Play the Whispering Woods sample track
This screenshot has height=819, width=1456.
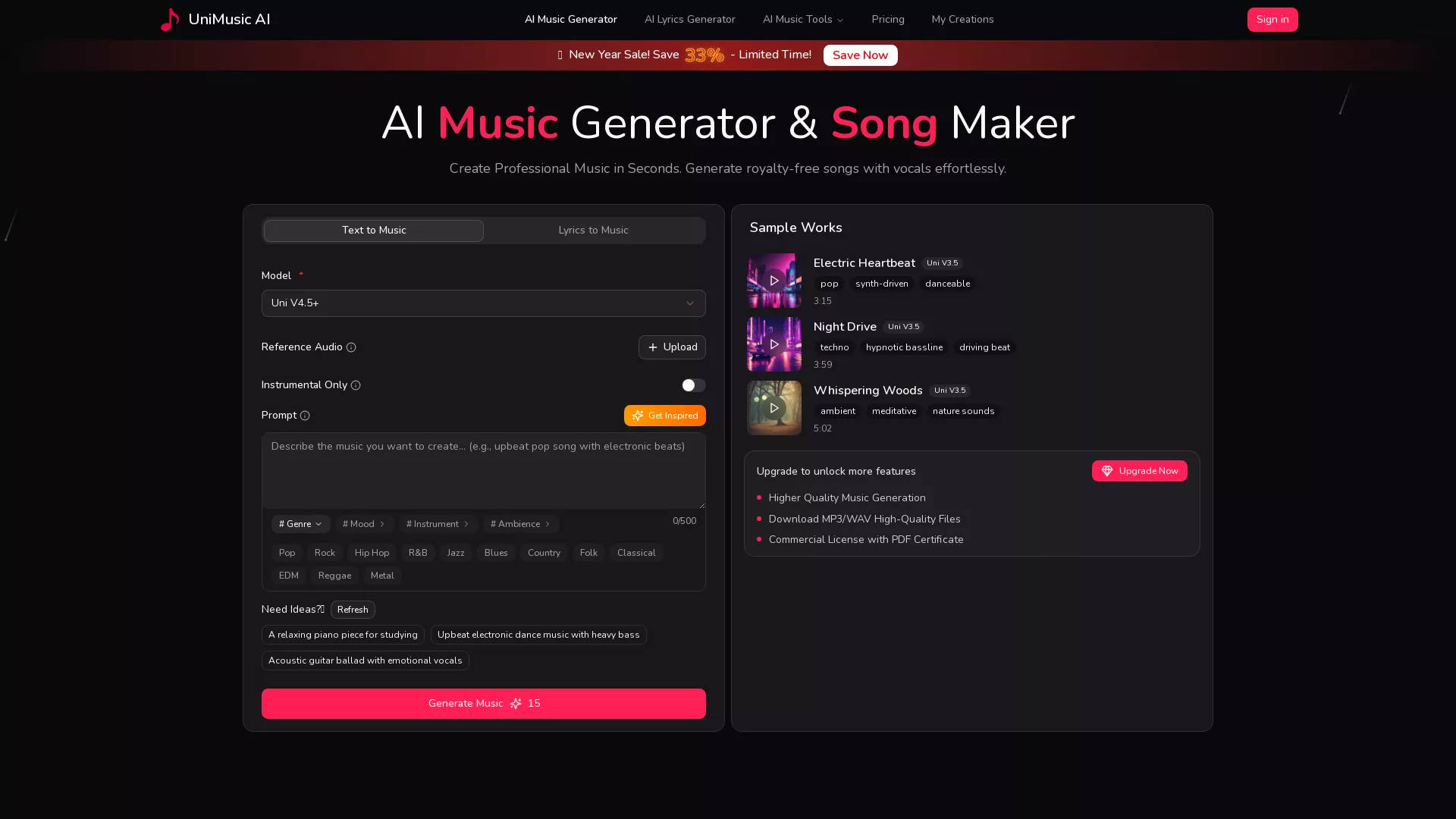773,407
